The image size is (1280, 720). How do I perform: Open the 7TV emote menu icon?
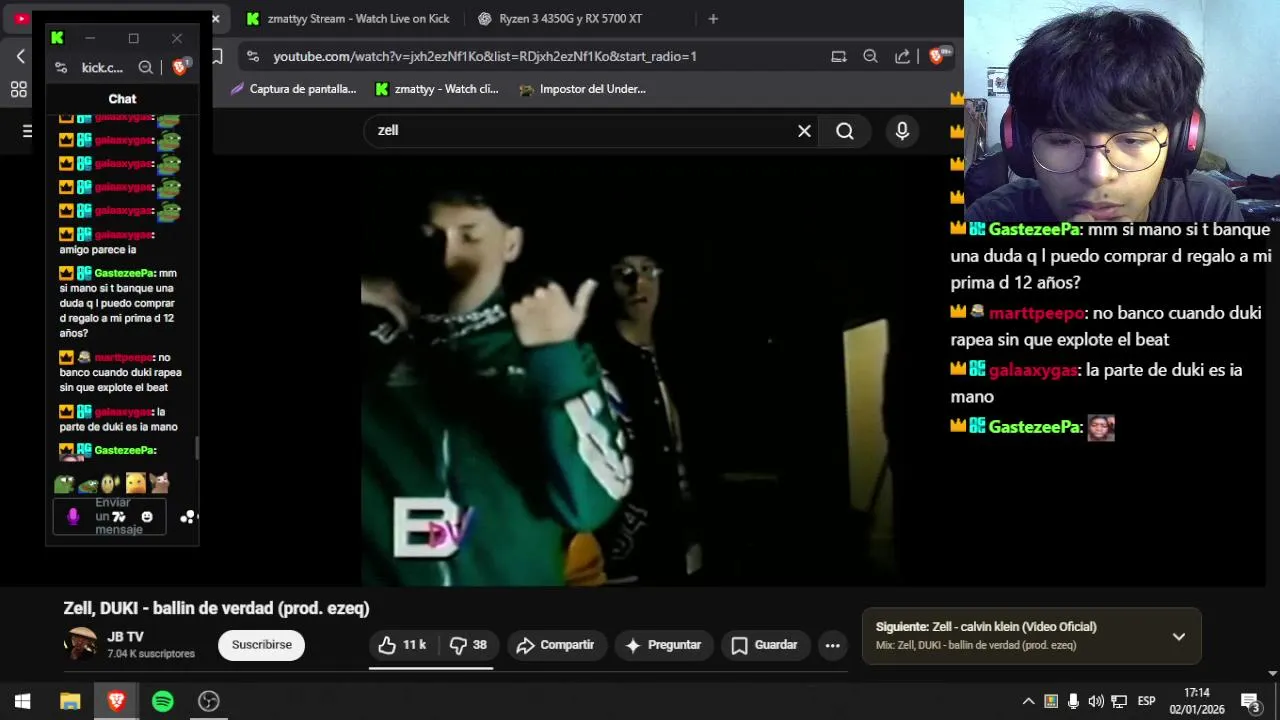pyautogui.click(x=119, y=517)
